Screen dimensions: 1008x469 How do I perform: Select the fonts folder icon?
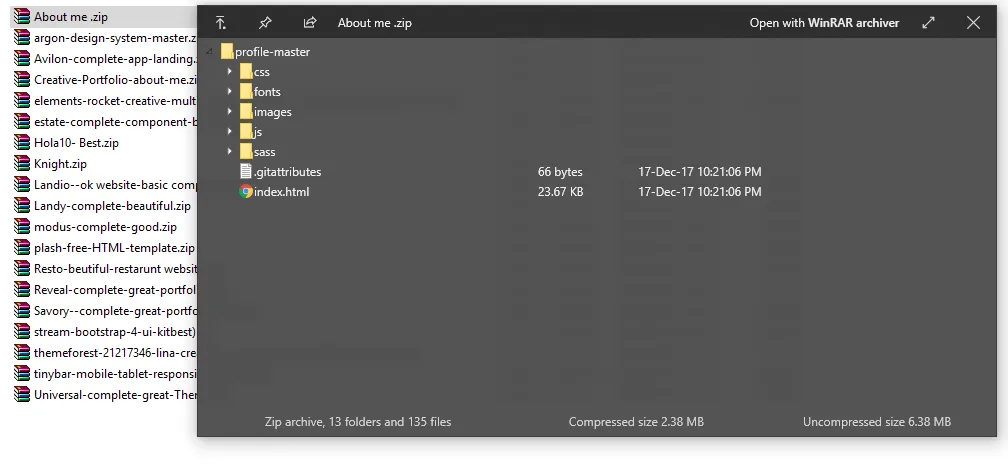click(246, 91)
